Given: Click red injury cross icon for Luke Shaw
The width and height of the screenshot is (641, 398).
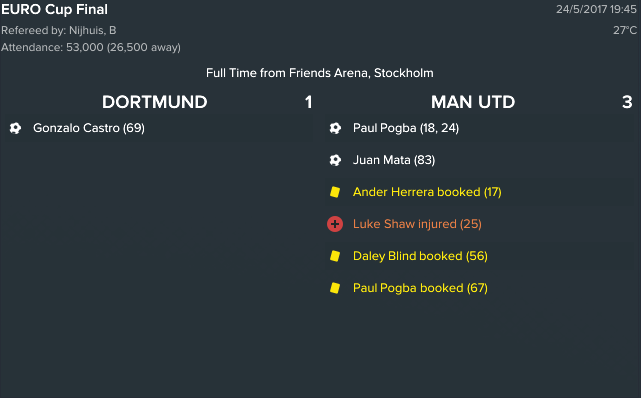Looking at the screenshot, I should [x=335, y=224].
